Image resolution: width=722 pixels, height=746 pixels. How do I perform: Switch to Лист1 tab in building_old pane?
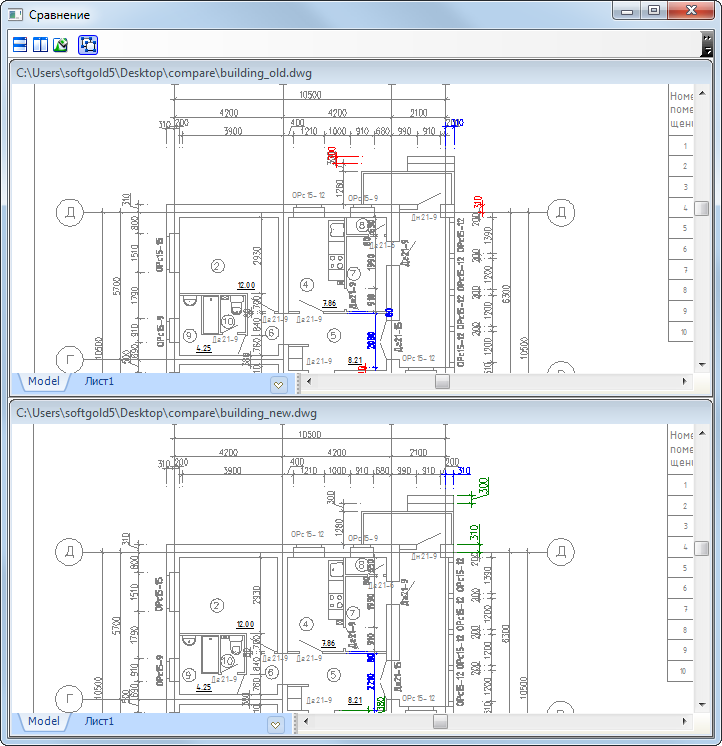tap(99, 381)
